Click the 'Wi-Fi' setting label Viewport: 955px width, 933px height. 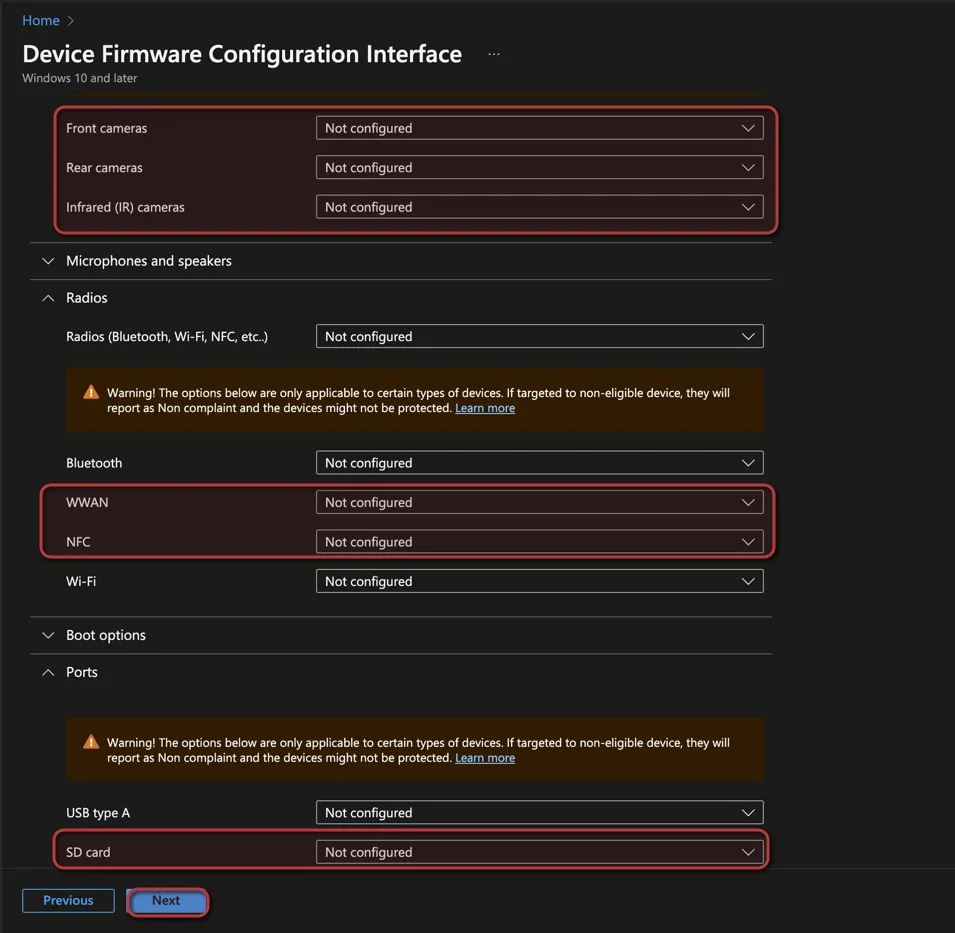coord(81,582)
